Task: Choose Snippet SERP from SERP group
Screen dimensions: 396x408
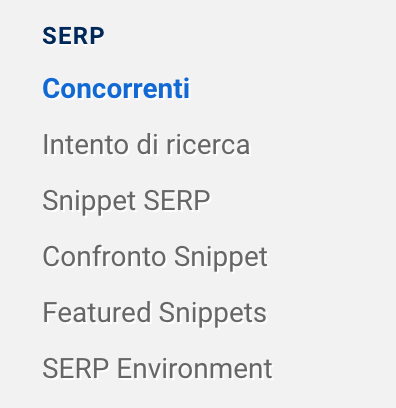Action: click(x=126, y=201)
